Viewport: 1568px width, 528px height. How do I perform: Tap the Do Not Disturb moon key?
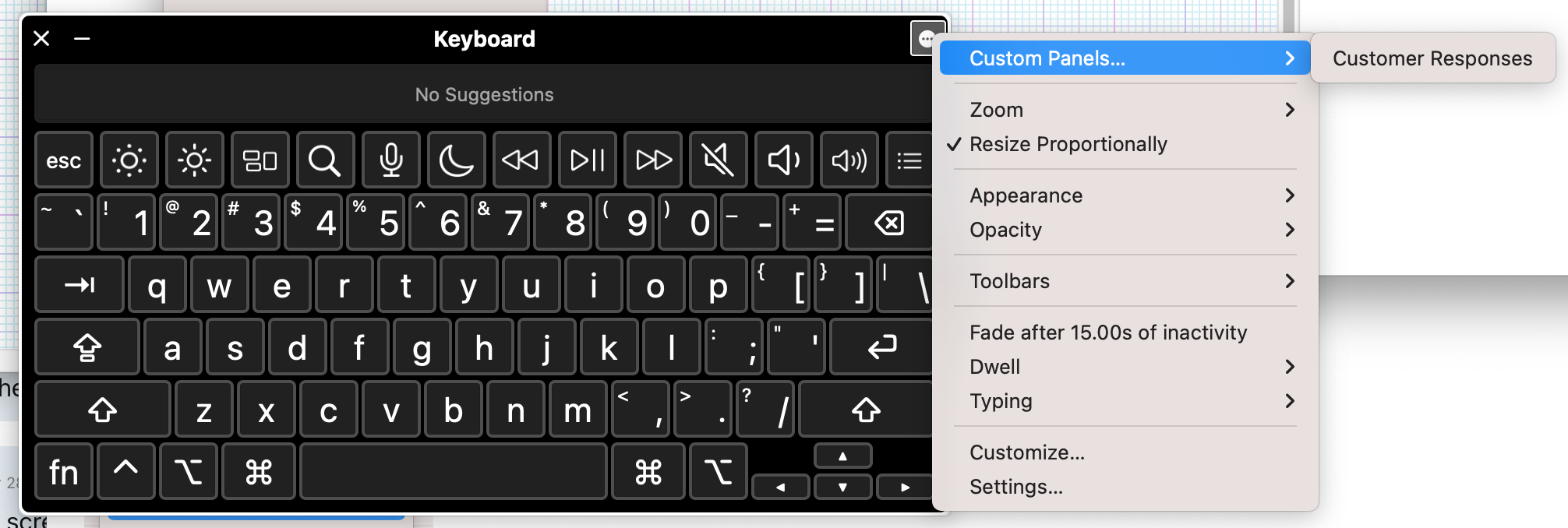point(456,160)
